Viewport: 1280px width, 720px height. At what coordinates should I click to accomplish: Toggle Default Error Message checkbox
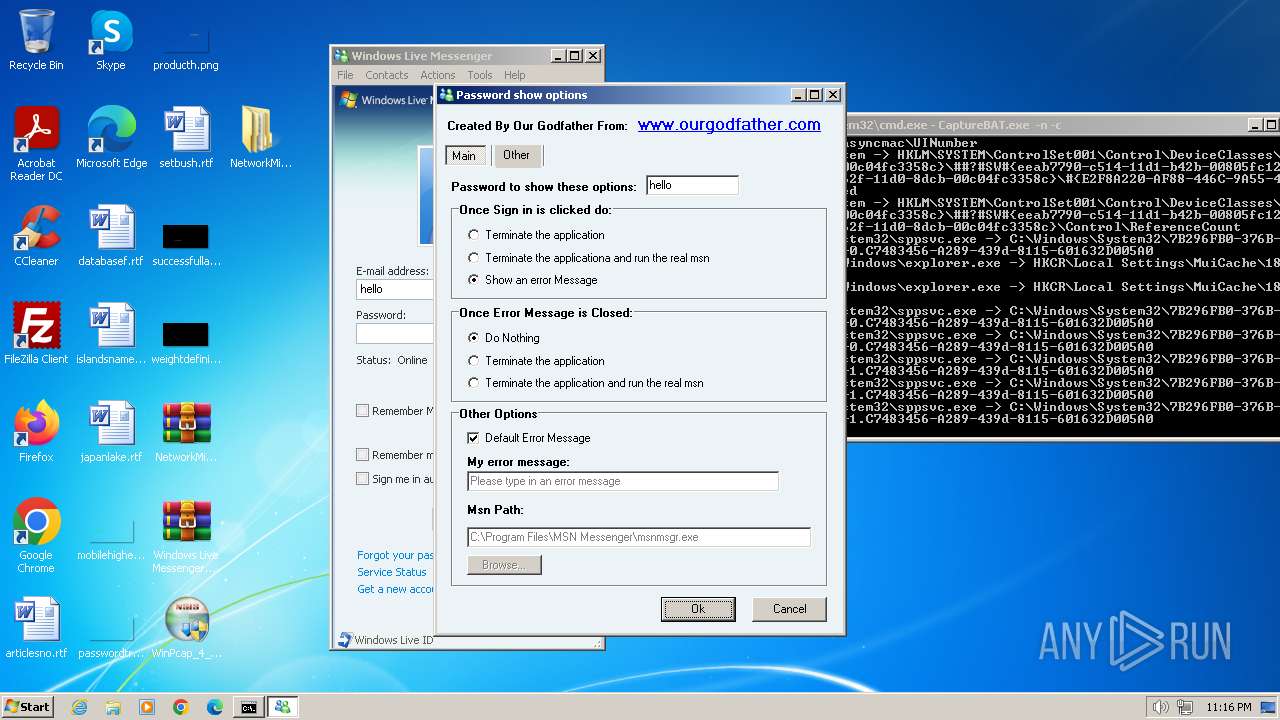[474, 438]
